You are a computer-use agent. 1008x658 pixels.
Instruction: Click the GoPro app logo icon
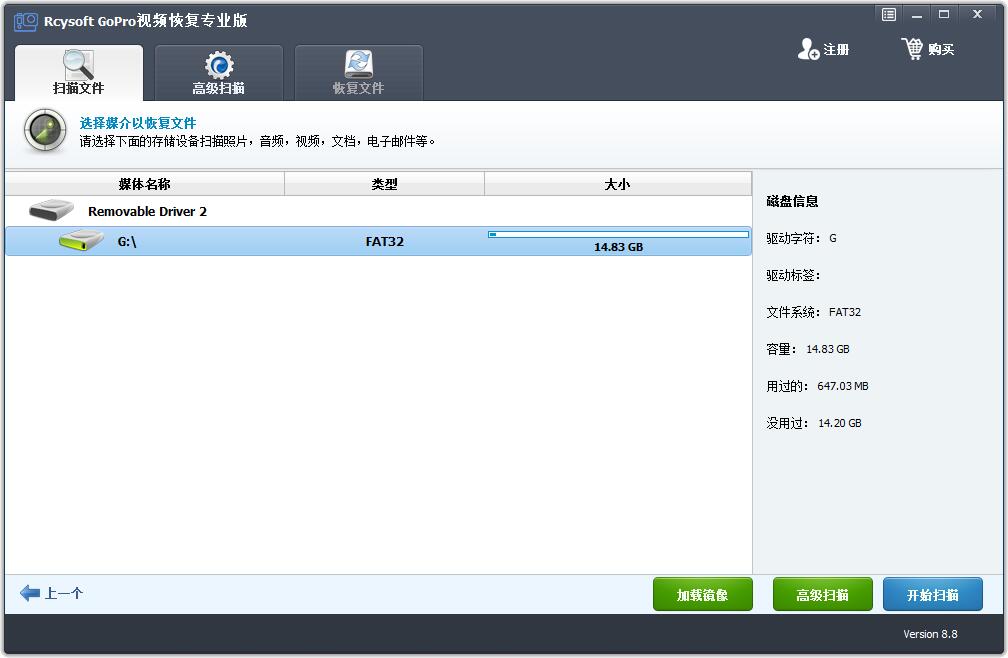coord(25,21)
